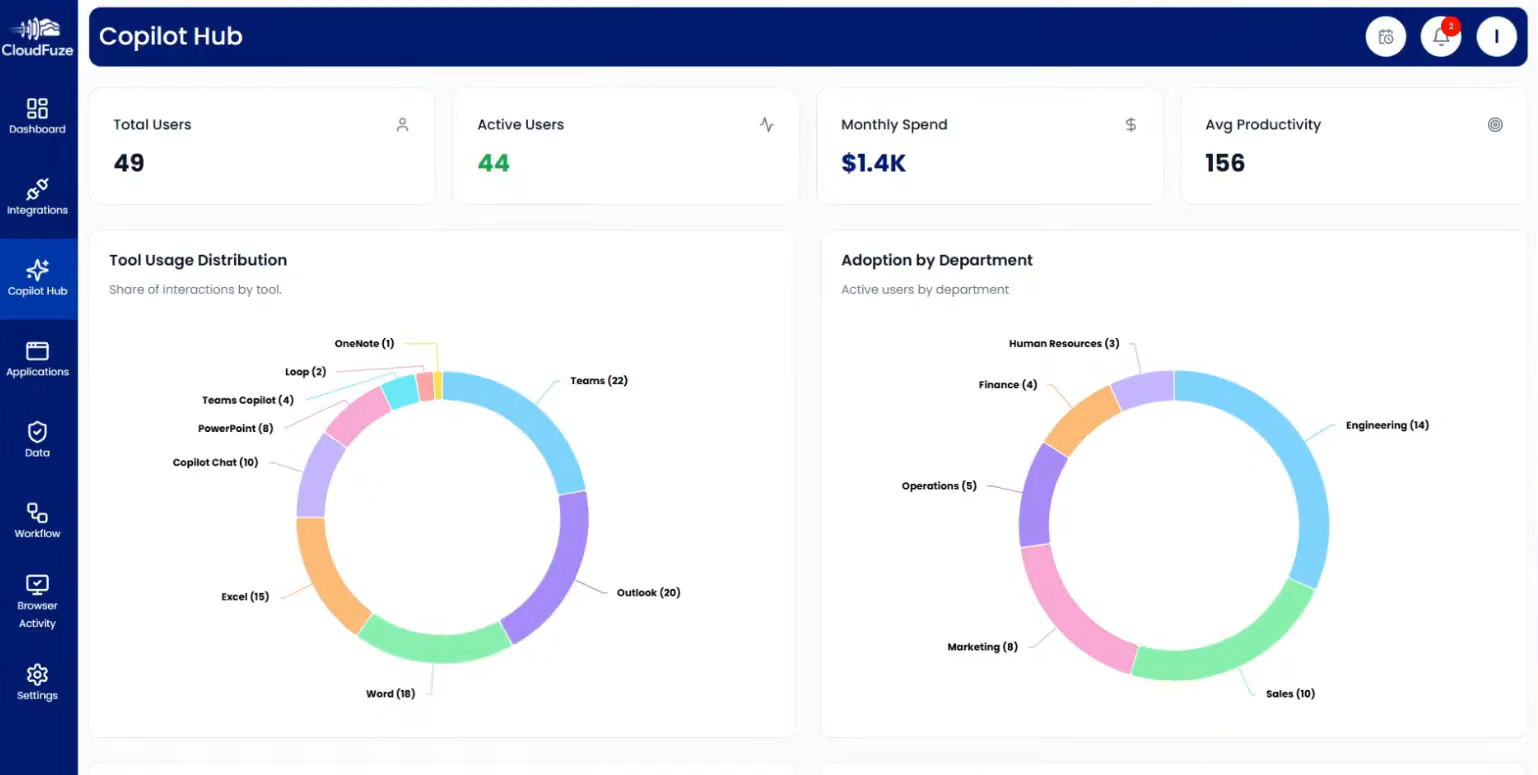Click the dollar icon on Monthly Spend card

1131,124
